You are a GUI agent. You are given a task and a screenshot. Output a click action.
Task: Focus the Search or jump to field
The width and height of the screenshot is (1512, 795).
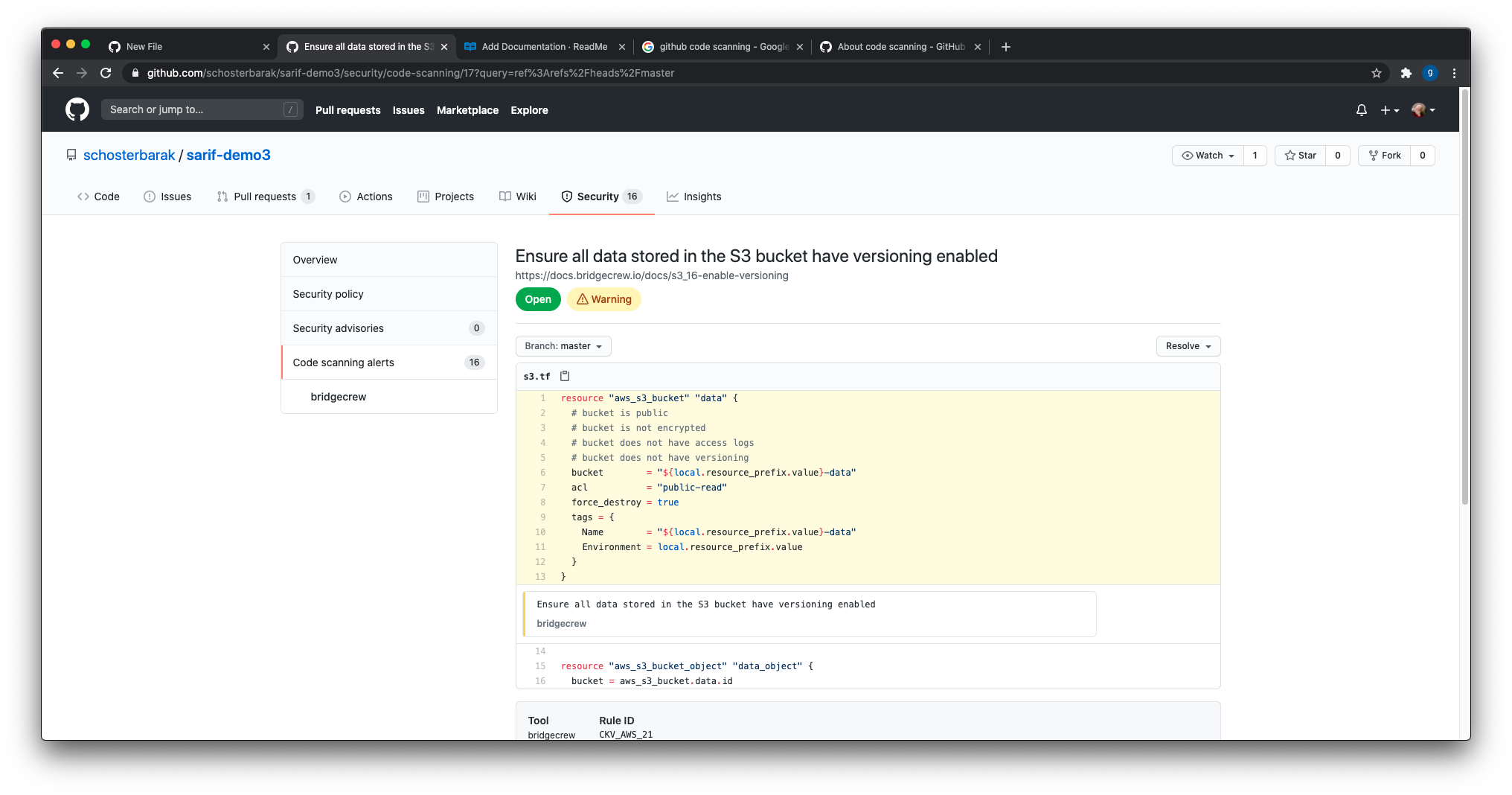pos(202,109)
